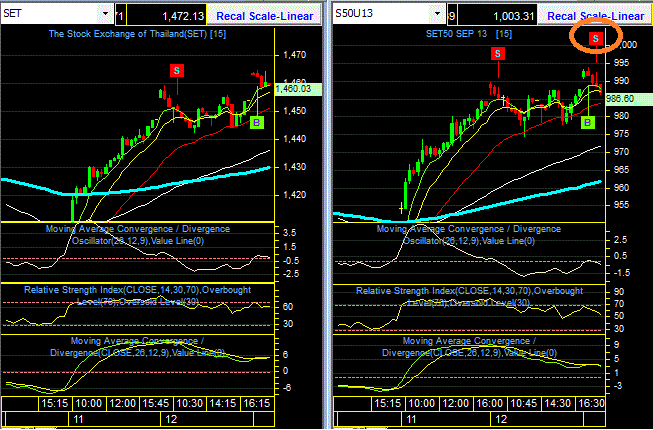Click the 995 price axis label
Viewport: 653px width, 430px height.
[619, 63]
